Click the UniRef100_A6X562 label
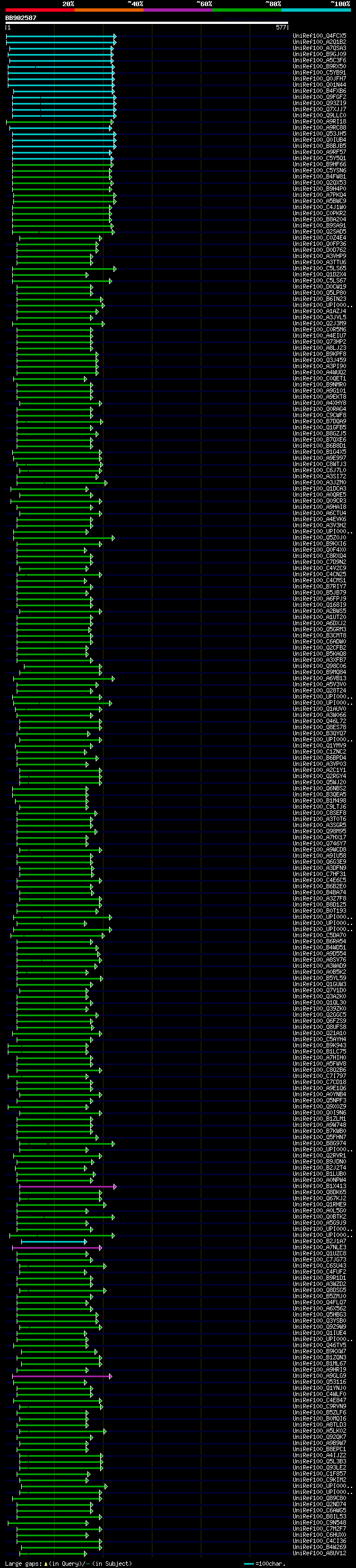Screen dimensions: 356x1568 pos(319,1309)
